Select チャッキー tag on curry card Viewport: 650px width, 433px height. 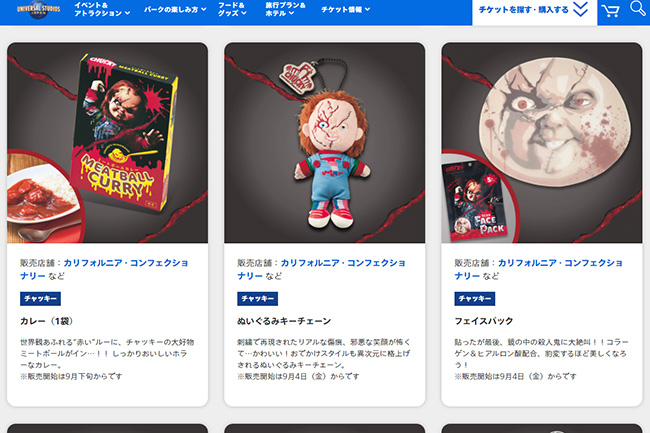tap(40, 299)
